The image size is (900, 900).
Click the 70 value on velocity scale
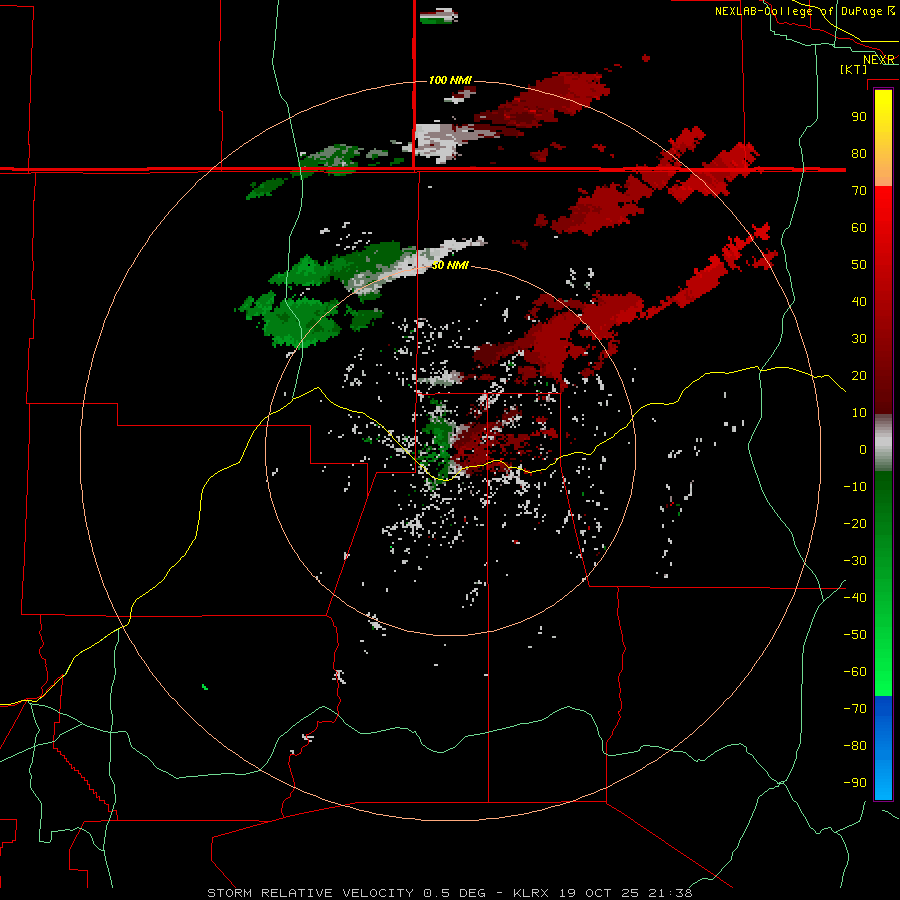(859, 191)
